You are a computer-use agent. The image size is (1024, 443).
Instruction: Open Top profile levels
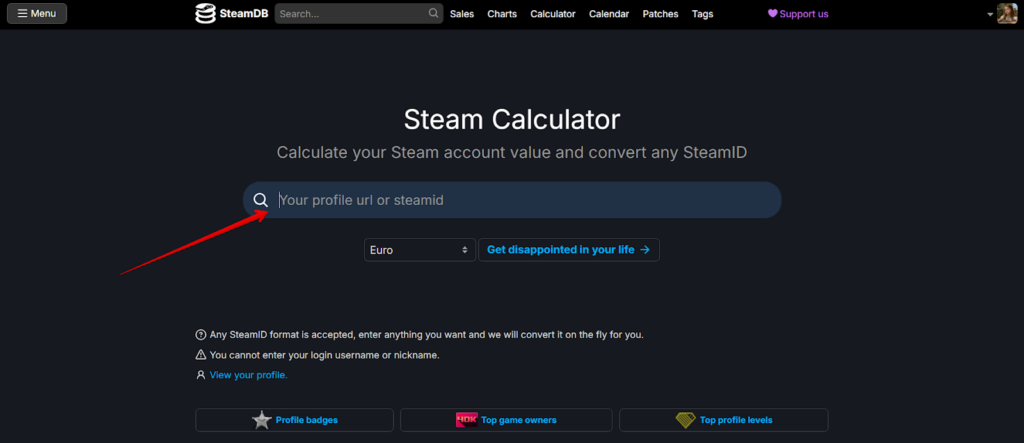pos(724,420)
